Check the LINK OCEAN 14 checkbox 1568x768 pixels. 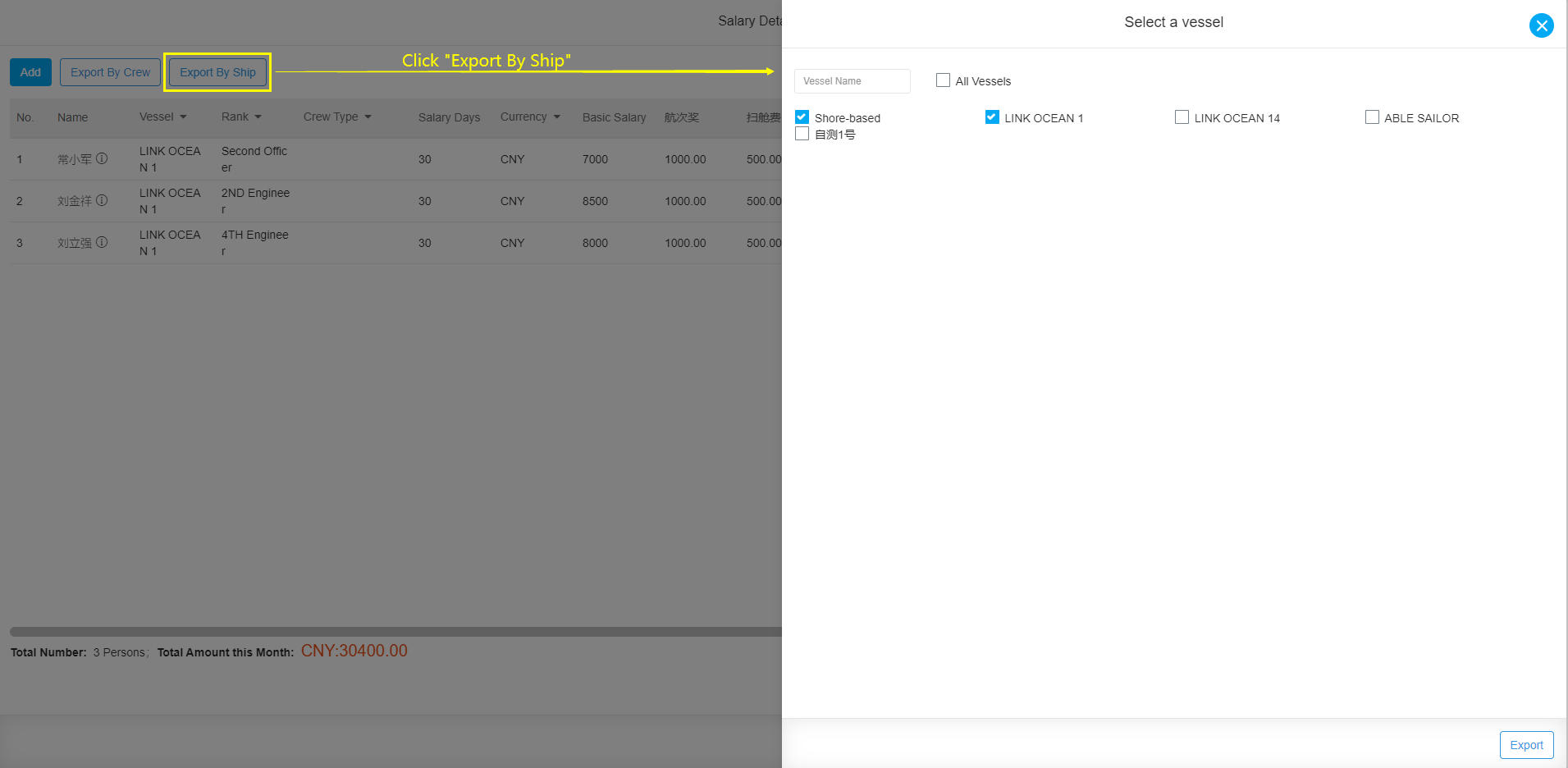click(x=1182, y=117)
